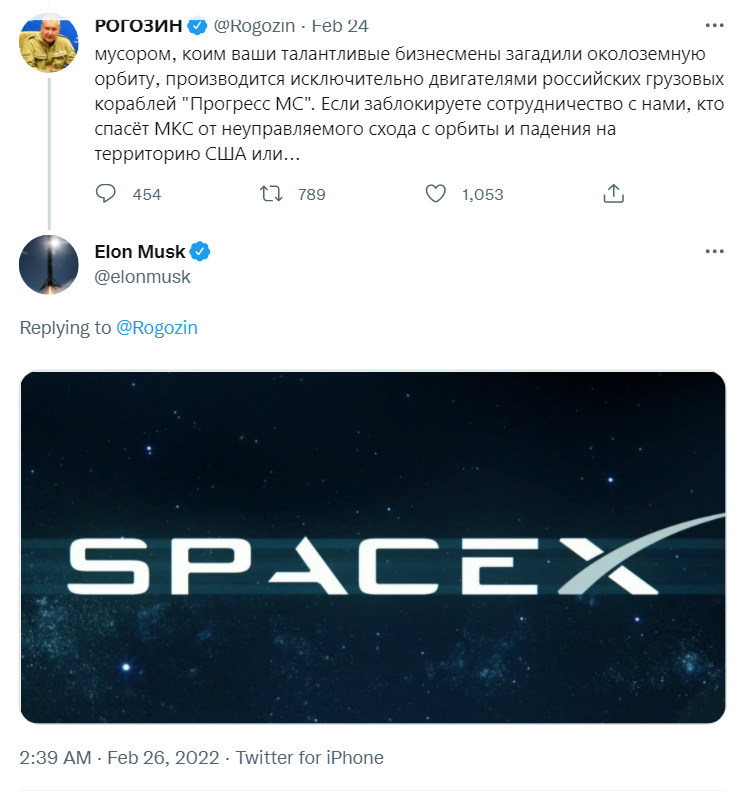
Task: Click the @elonmusk handle
Action: click(142, 277)
